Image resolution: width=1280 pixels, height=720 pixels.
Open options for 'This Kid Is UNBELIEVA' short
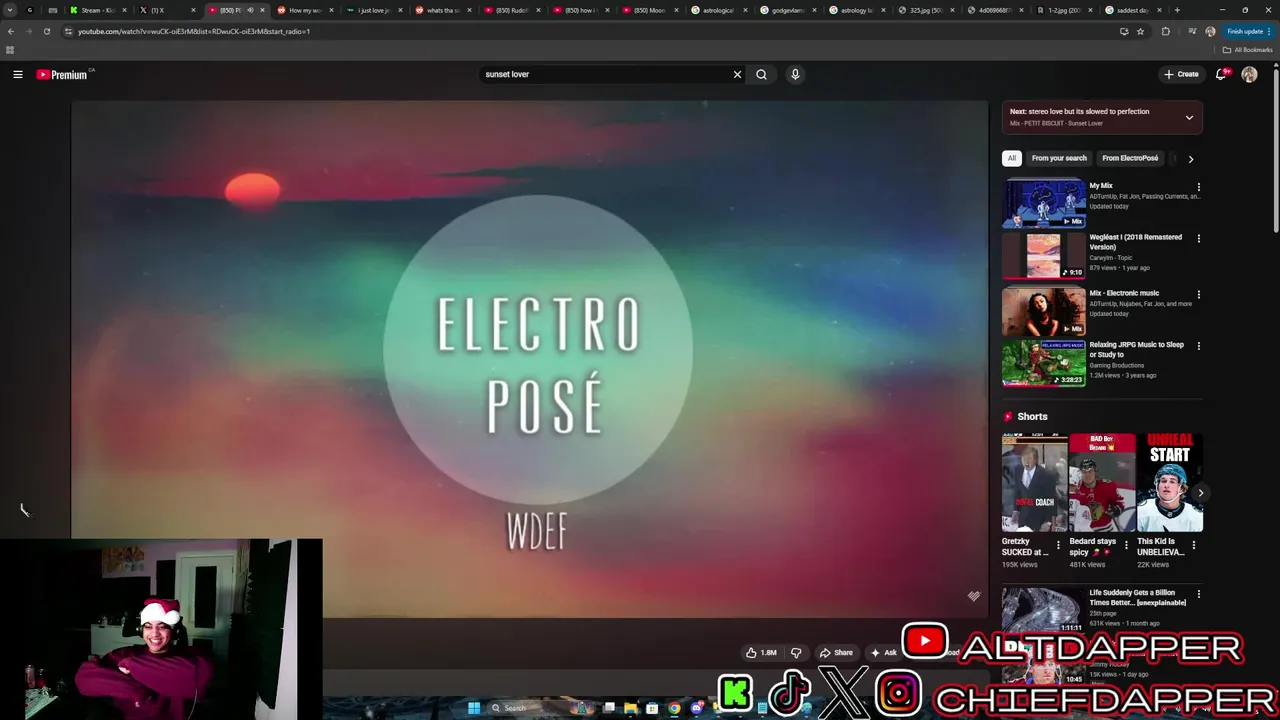[1193, 546]
